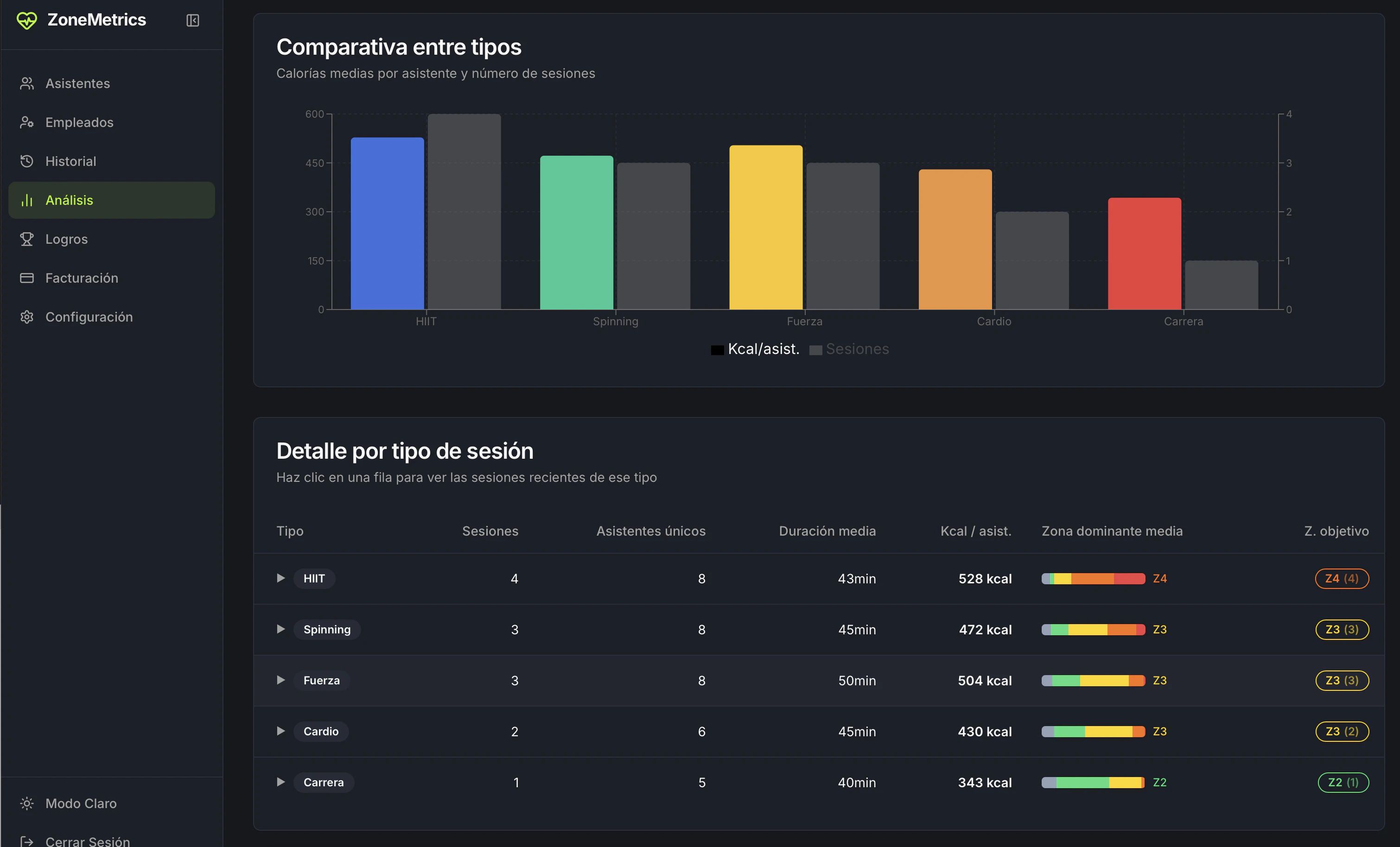Click the Empleados user-gear icon
The image size is (1400, 847).
(27, 122)
